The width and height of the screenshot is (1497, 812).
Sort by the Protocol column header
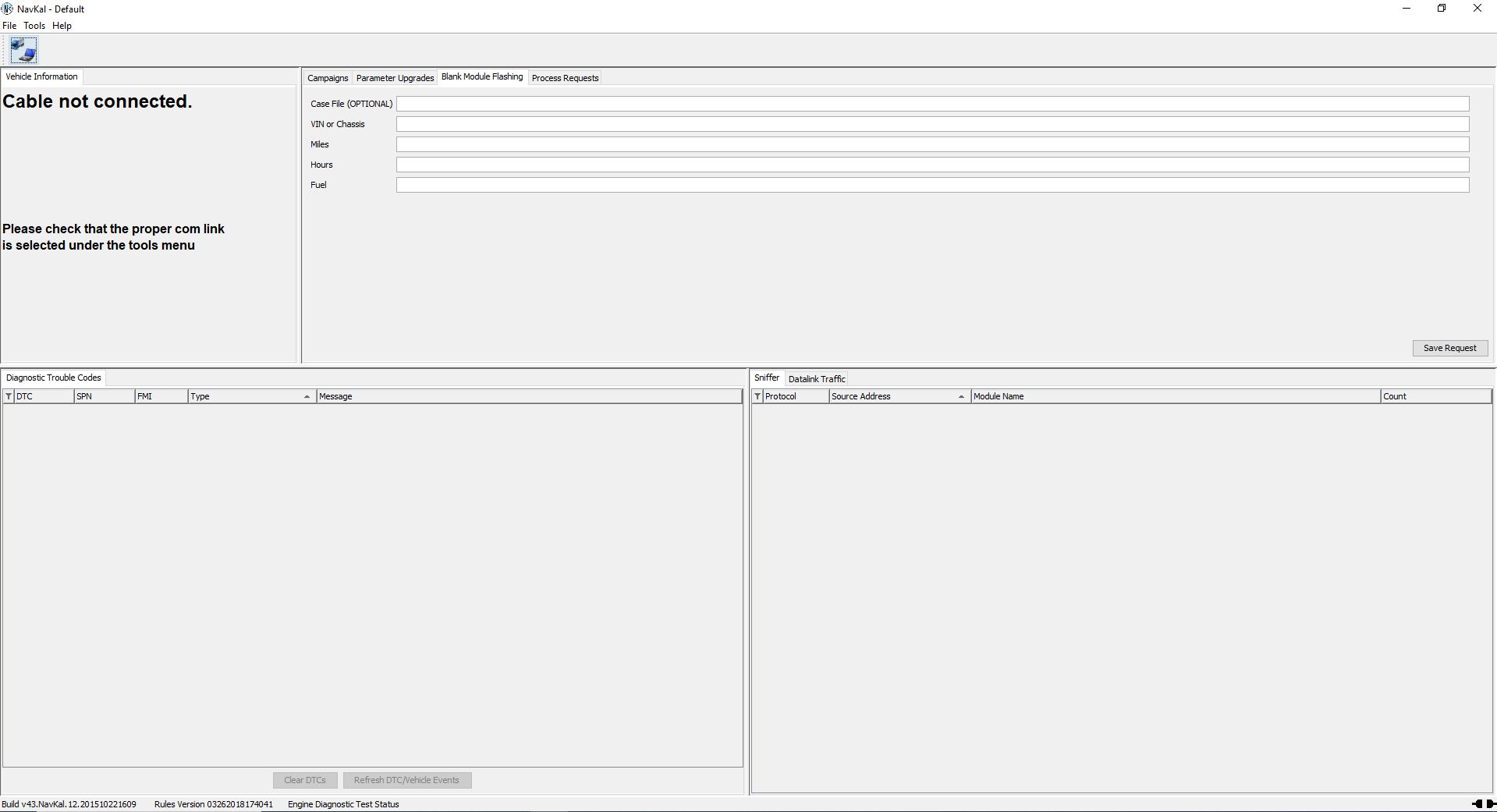[796, 396]
